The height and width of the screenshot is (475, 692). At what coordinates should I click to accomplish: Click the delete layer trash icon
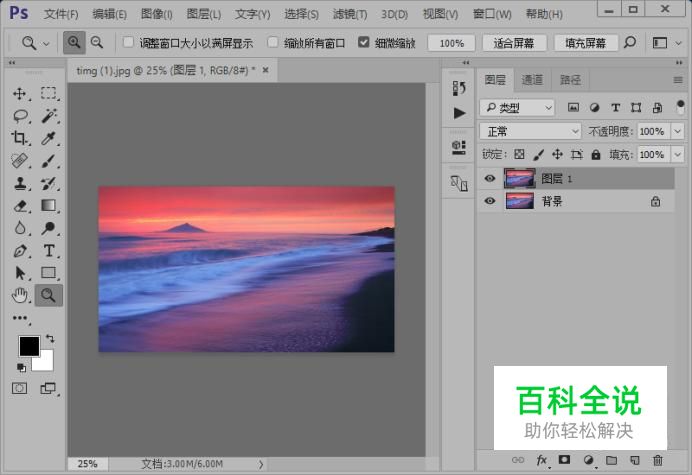[x=658, y=460]
